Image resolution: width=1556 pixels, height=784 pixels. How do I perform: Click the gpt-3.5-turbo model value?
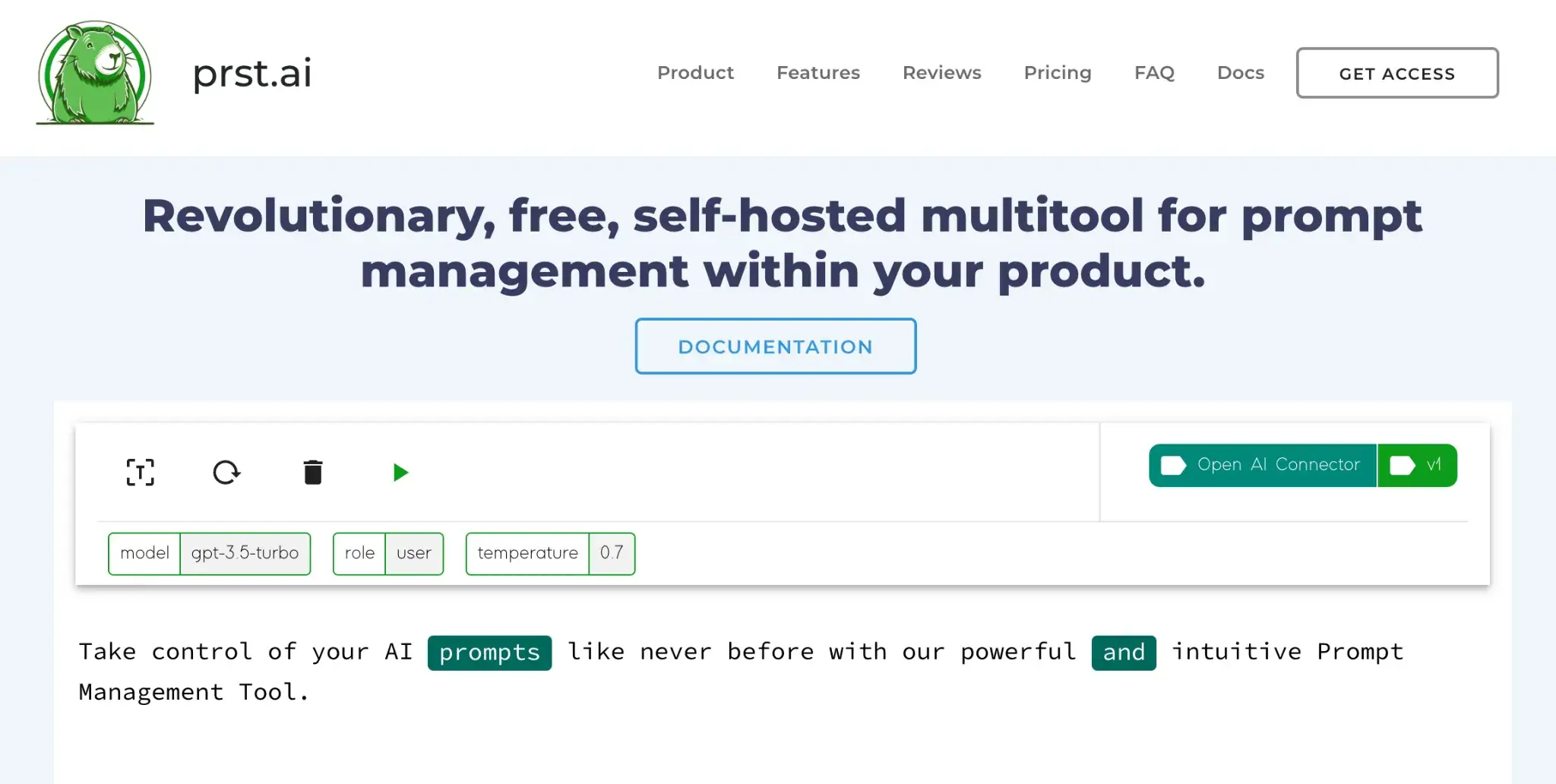click(245, 553)
